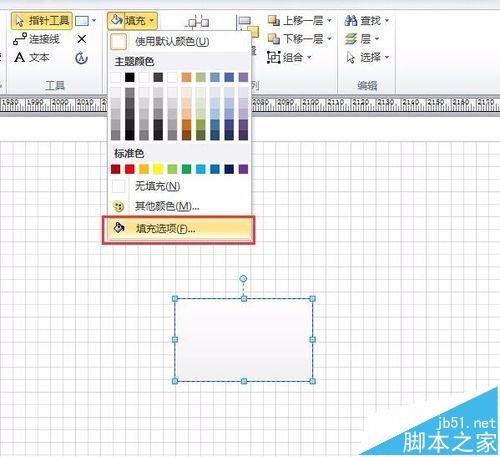Screen dimensions: 500x457
Task: Click inside the selected rectangle shape
Action: pyautogui.click(x=244, y=340)
